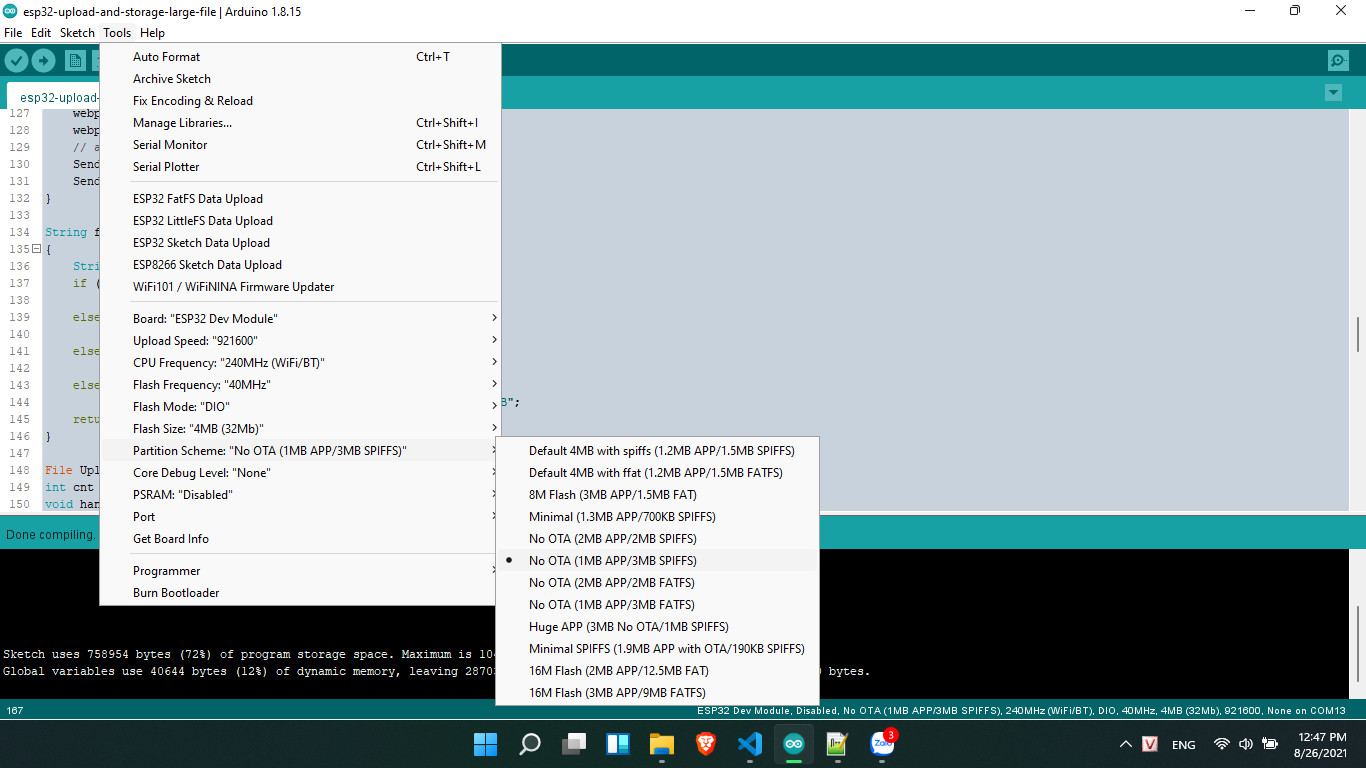Collapse the code fold at line 135
1366x768 pixels.
36,249
